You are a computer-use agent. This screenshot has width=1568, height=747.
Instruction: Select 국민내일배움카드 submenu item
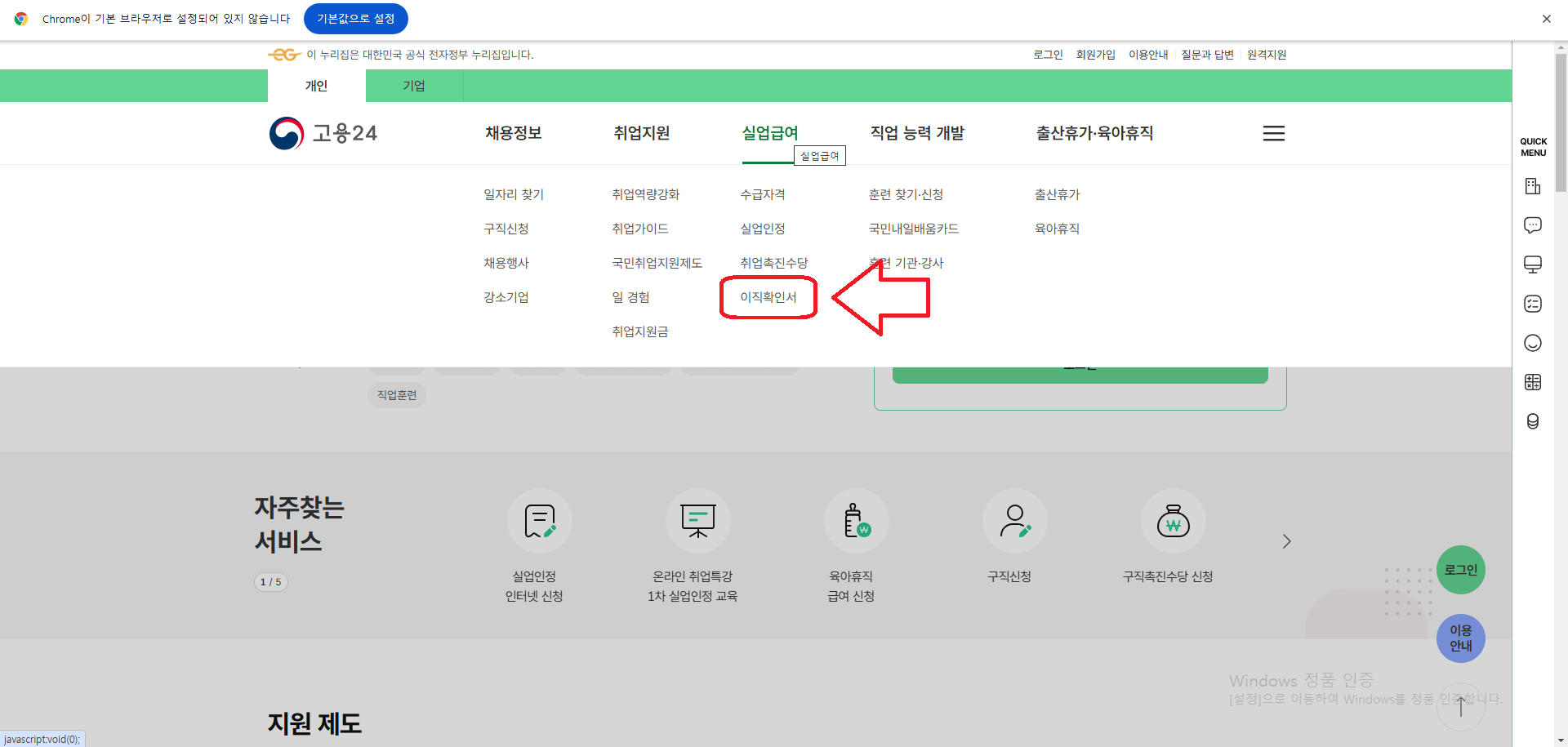click(914, 229)
